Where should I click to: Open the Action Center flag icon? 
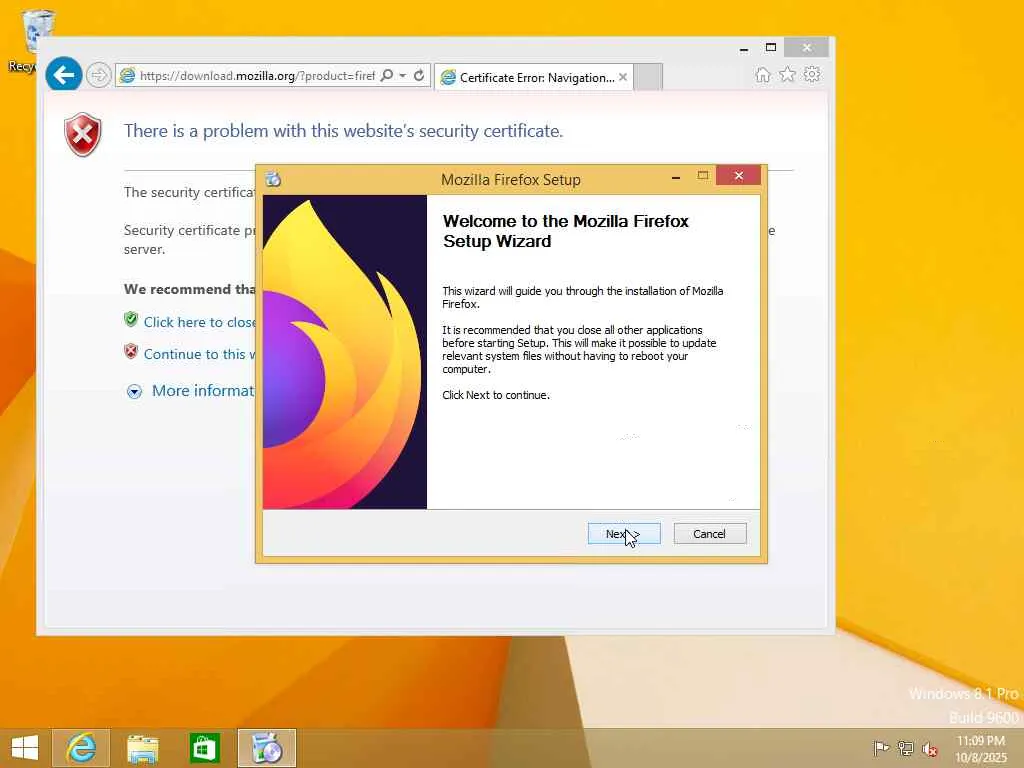click(x=881, y=748)
